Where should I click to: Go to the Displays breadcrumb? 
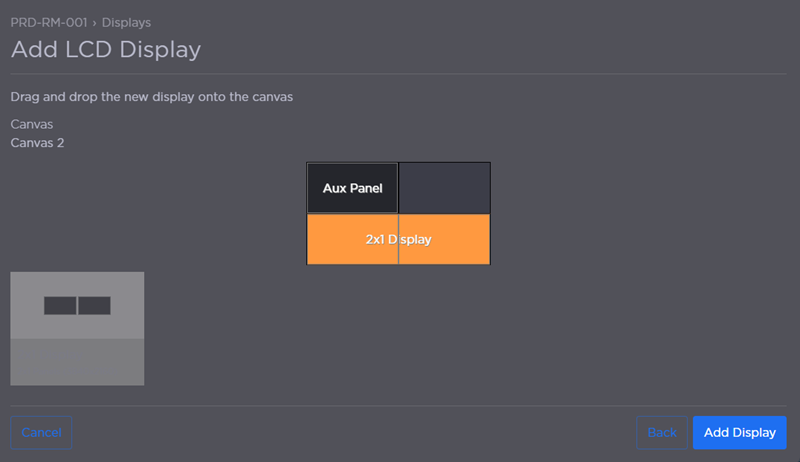(x=126, y=22)
